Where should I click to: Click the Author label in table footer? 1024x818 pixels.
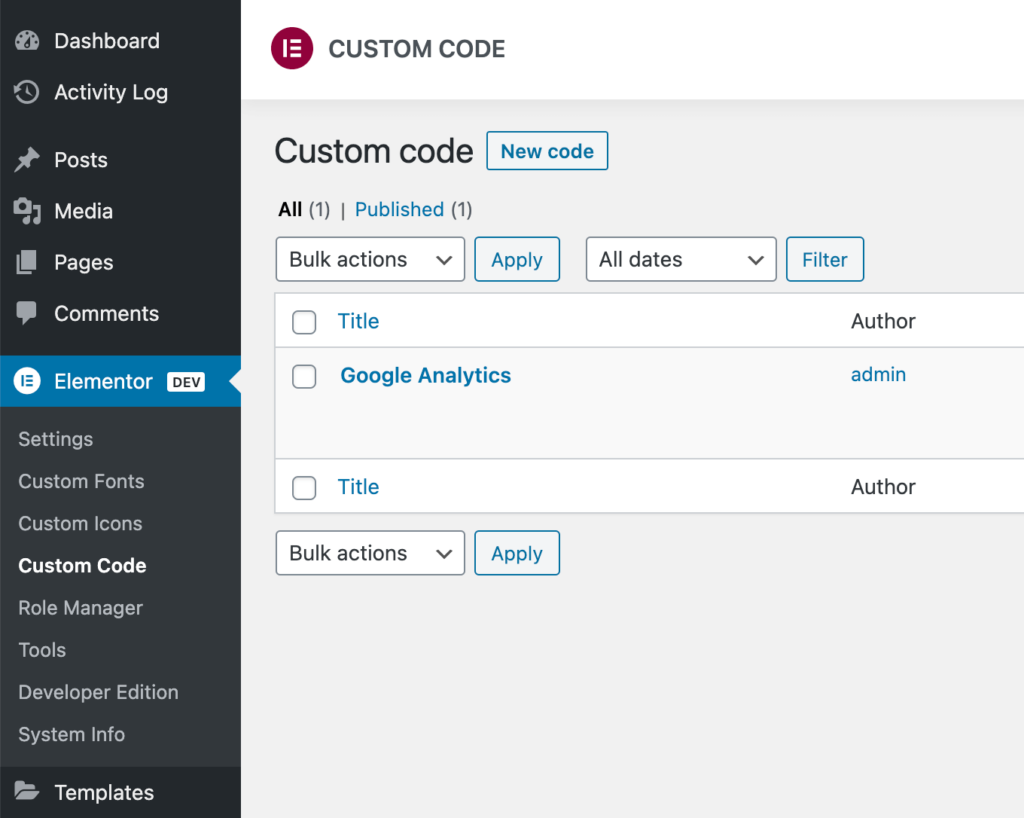[883, 487]
